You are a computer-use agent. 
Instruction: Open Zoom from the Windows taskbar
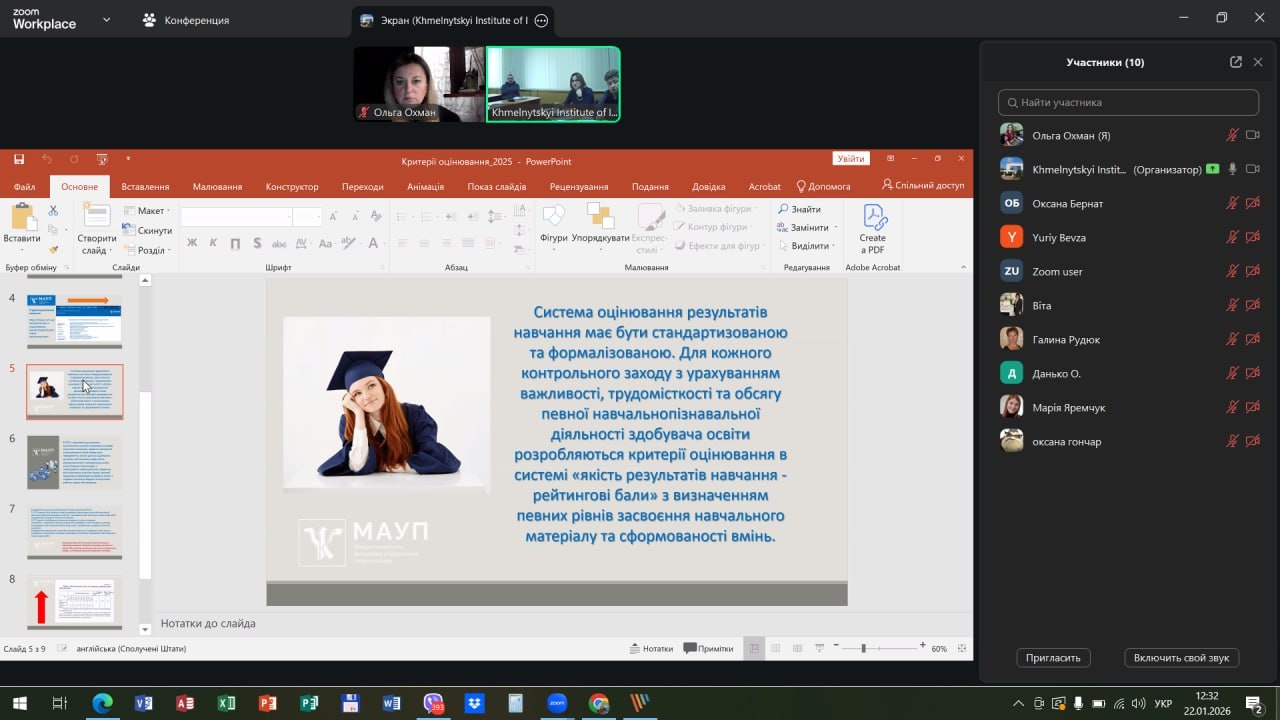557,703
